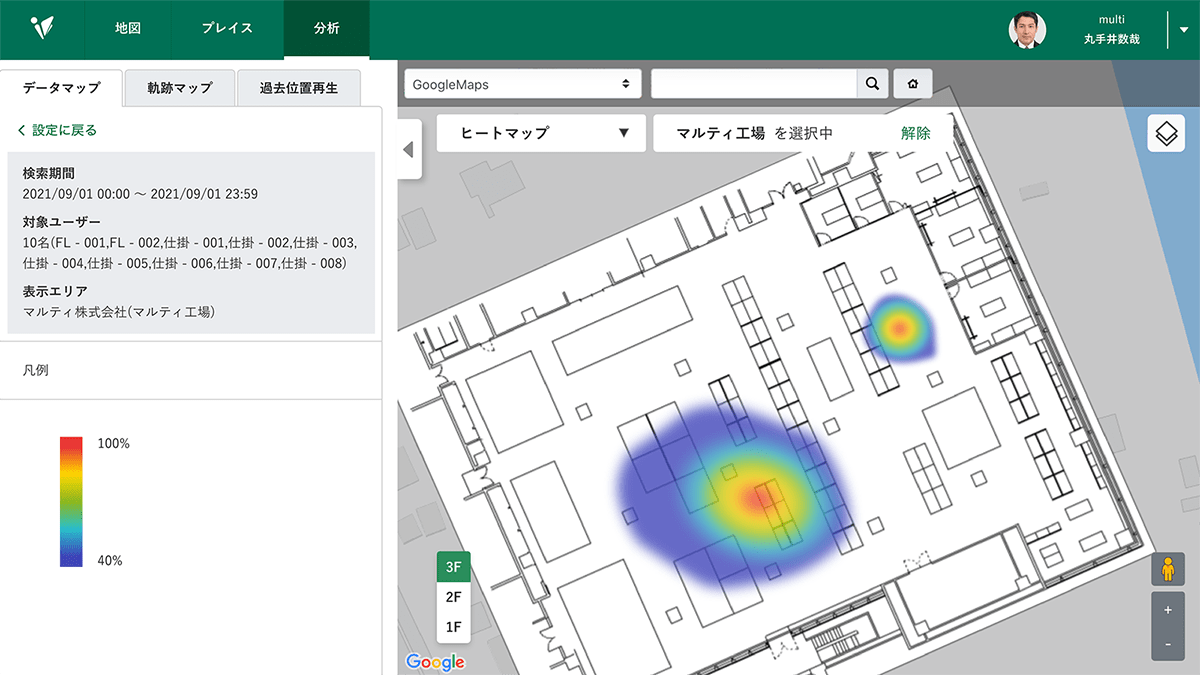This screenshot has height=675, width=1200.
Task: Zoom out with the minus button
Action: coord(1167,645)
